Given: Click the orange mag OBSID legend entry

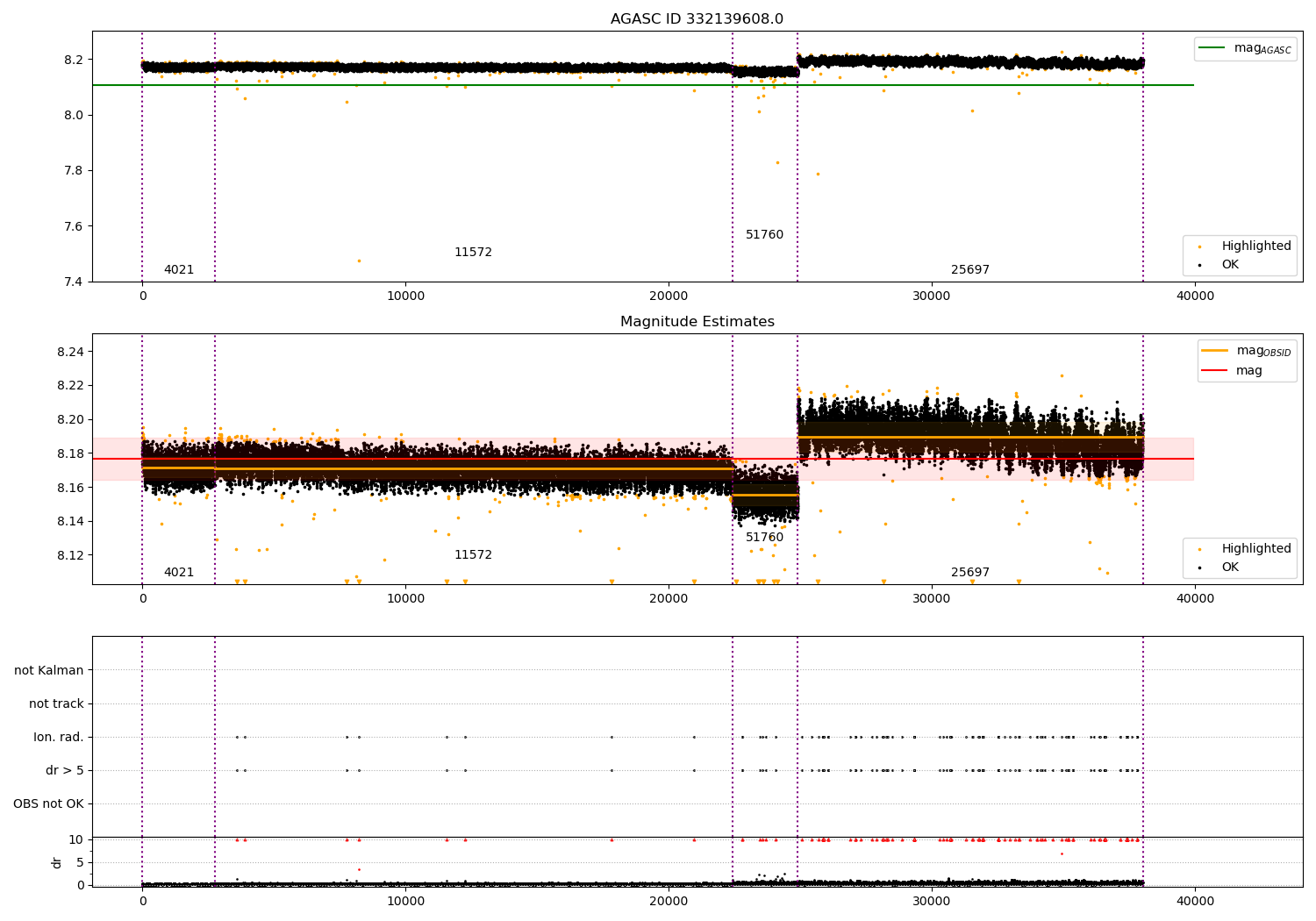Looking at the screenshot, I should click(x=1246, y=351).
